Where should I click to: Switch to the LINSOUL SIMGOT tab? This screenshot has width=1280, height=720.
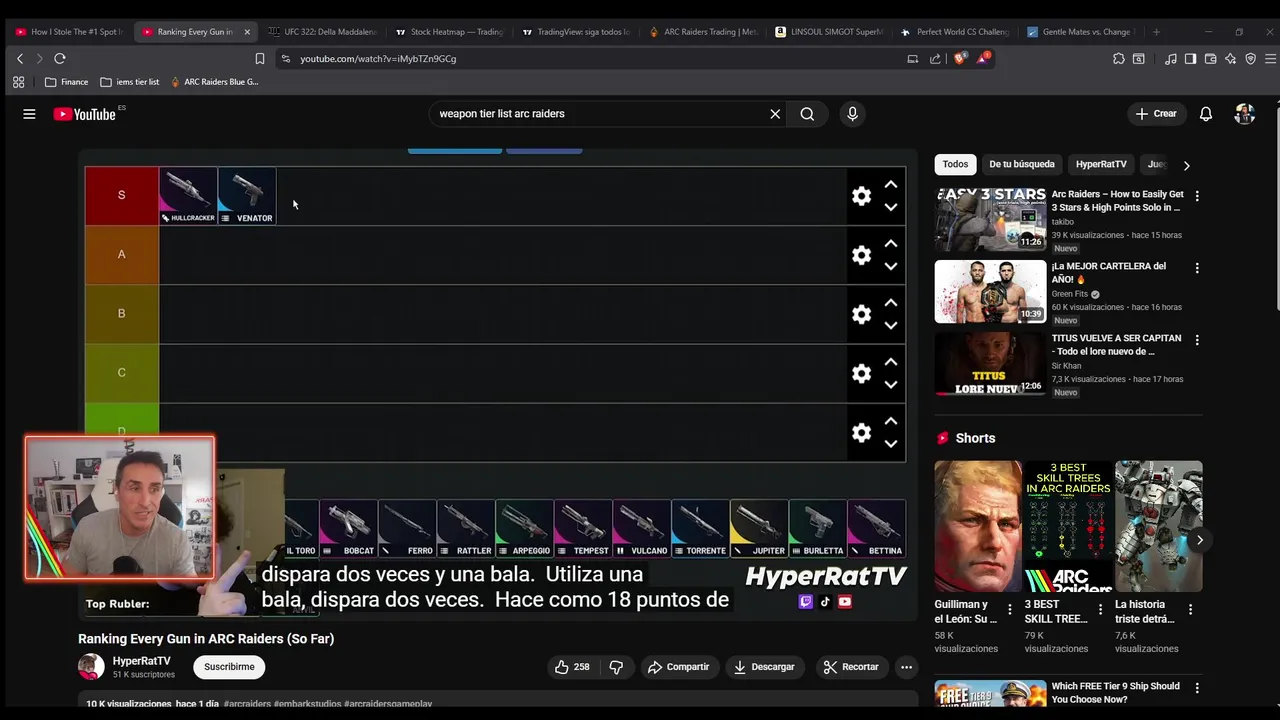click(x=830, y=32)
